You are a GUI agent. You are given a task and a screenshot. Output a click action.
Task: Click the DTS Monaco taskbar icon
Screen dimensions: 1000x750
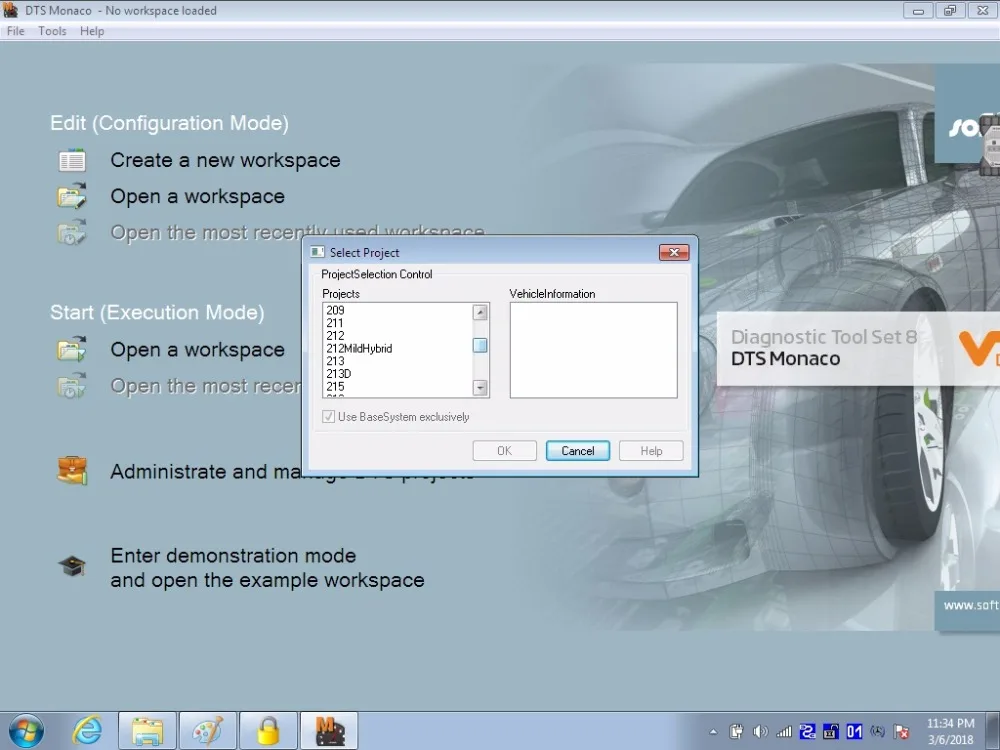click(x=329, y=731)
